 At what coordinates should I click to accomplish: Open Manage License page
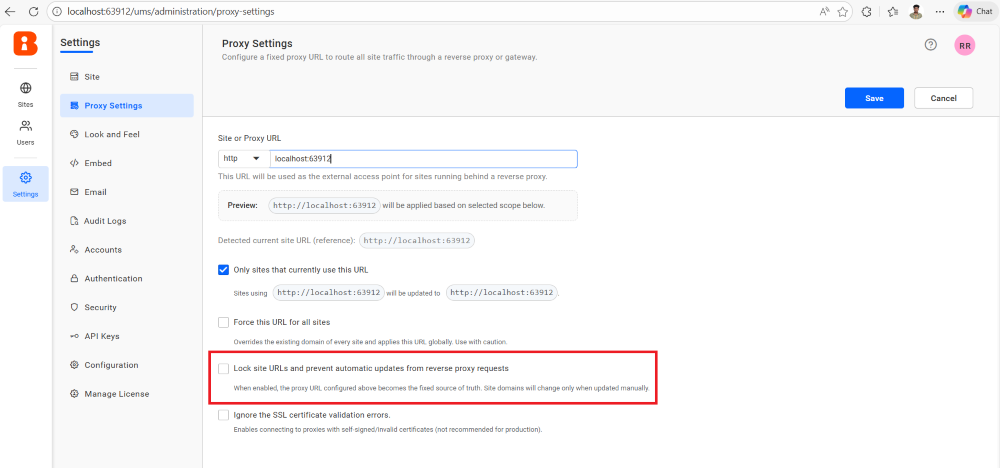[x=126, y=394]
